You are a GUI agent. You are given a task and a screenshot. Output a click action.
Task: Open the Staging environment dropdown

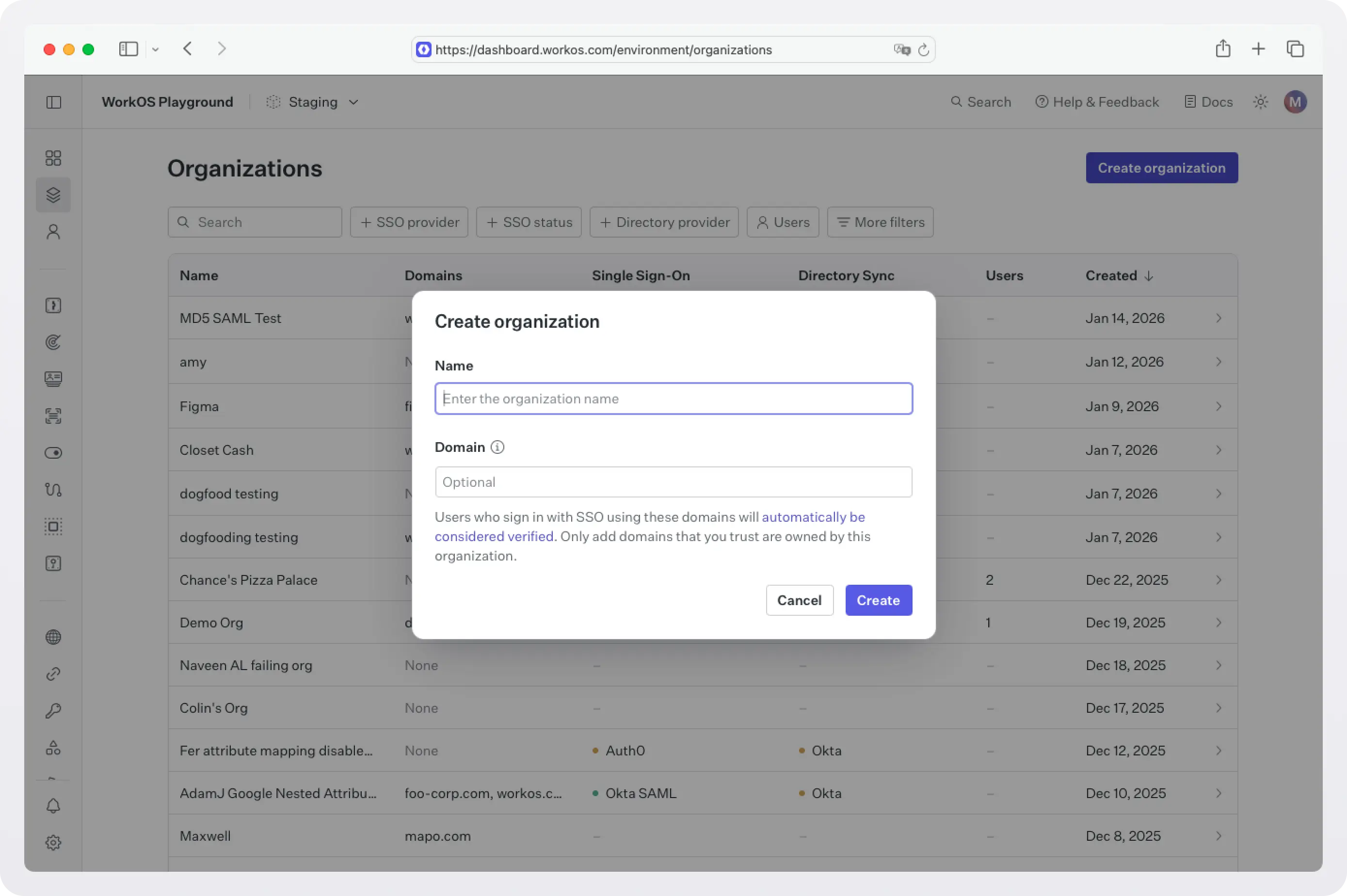point(312,102)
